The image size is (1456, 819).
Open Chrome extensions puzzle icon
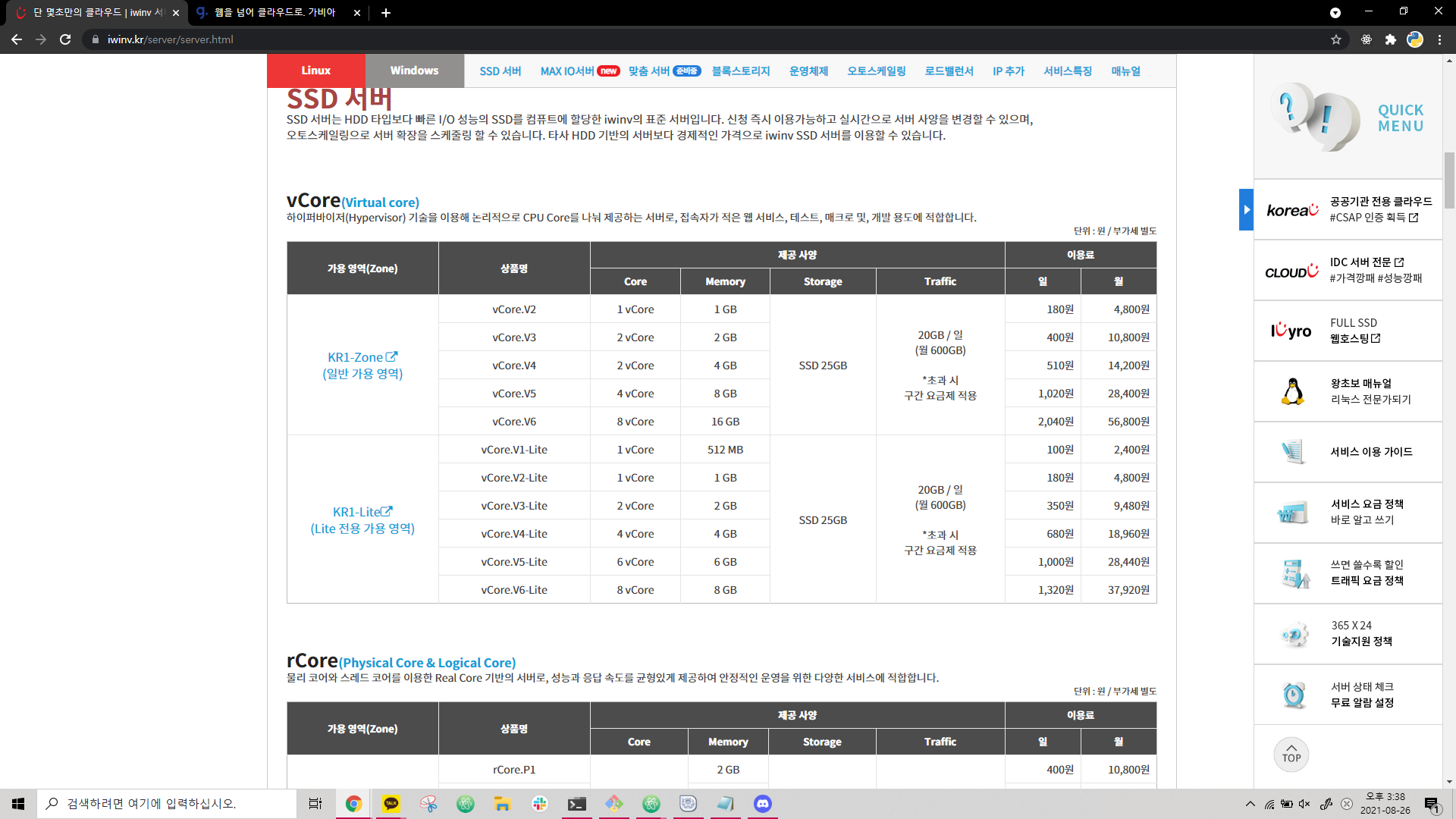[1391, 39]
